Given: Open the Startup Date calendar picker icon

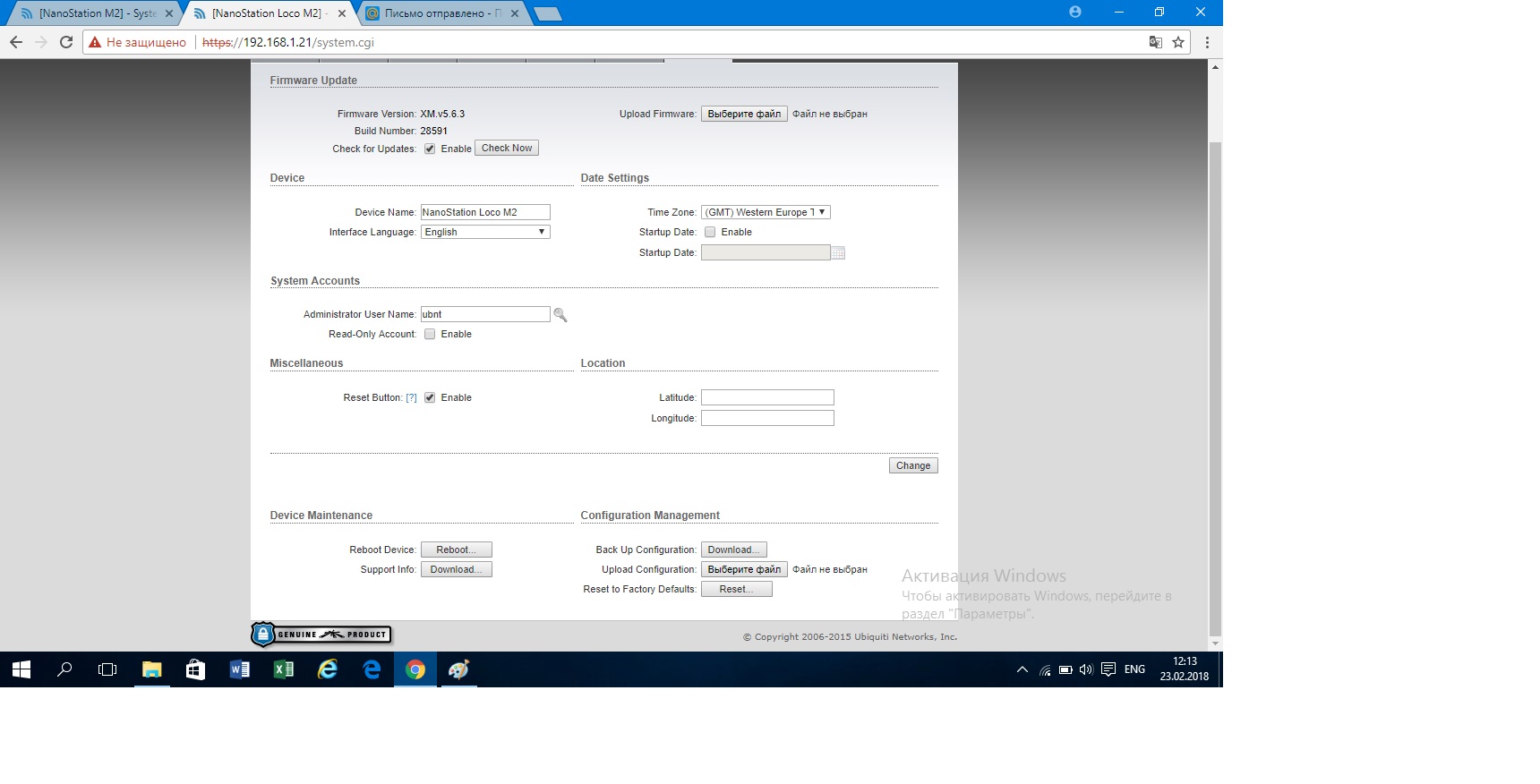Looking at the screenshot, I should tap(838, 253).
